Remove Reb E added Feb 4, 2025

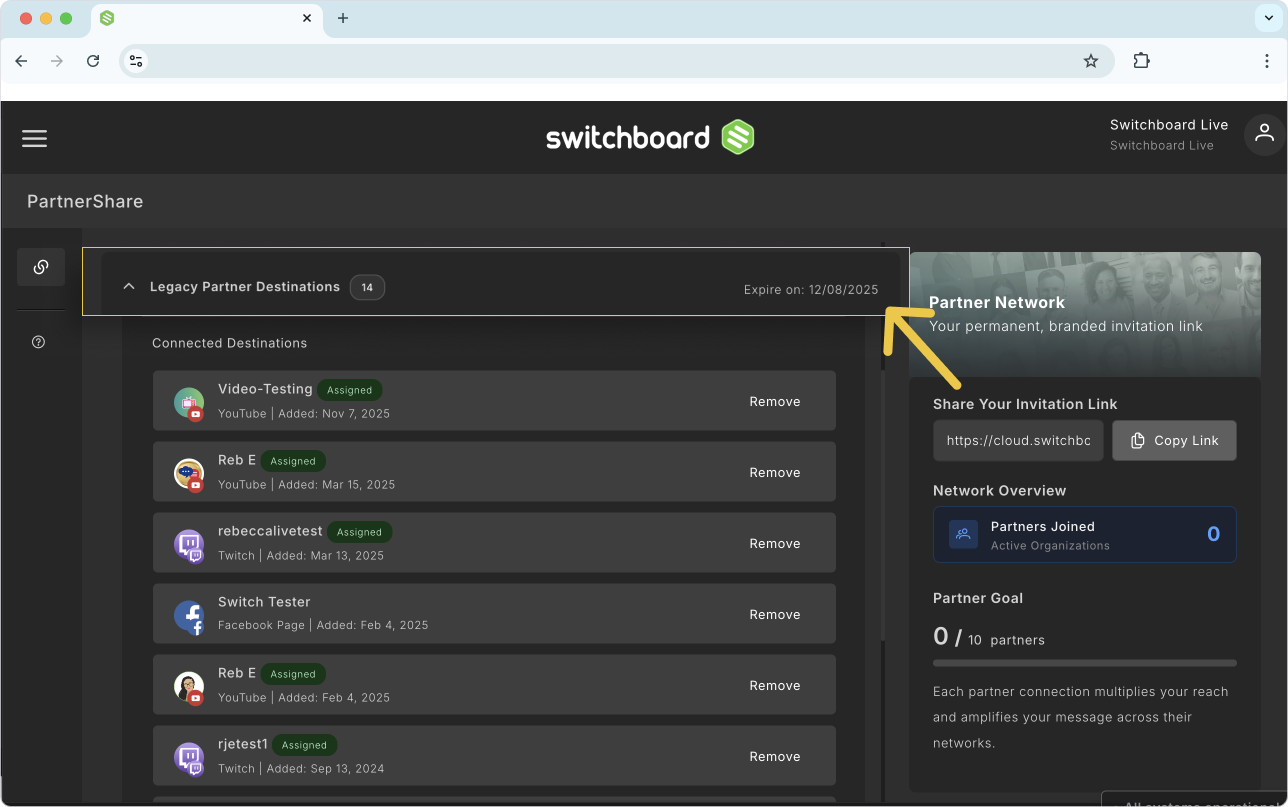click(x=775, y=686)
